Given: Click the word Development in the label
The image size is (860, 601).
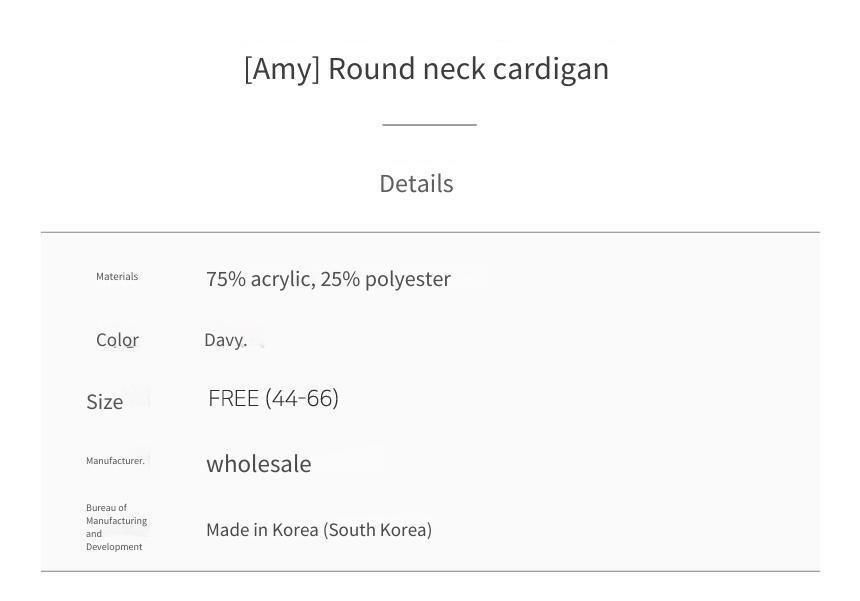Looking at the screenshot, I should [x=114, y=547].
